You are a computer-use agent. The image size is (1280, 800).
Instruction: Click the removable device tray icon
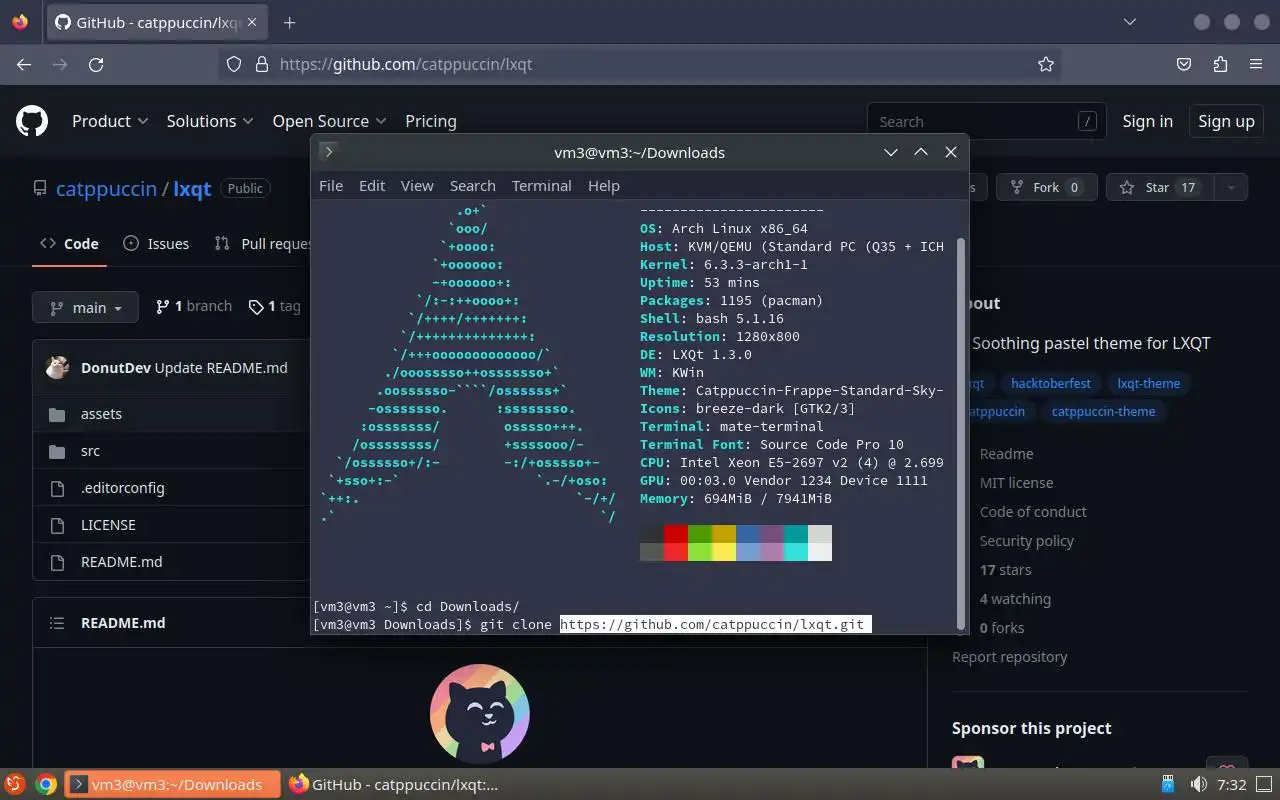coord(1168,784)
